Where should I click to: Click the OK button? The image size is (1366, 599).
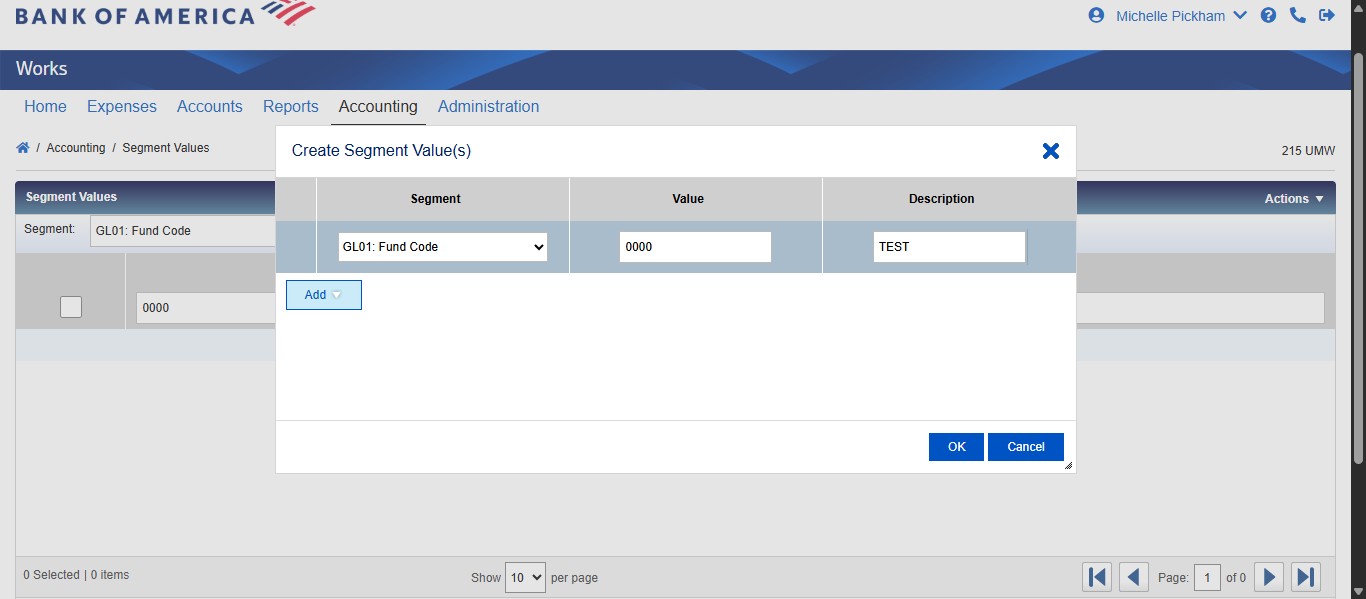tap(955, 446)
